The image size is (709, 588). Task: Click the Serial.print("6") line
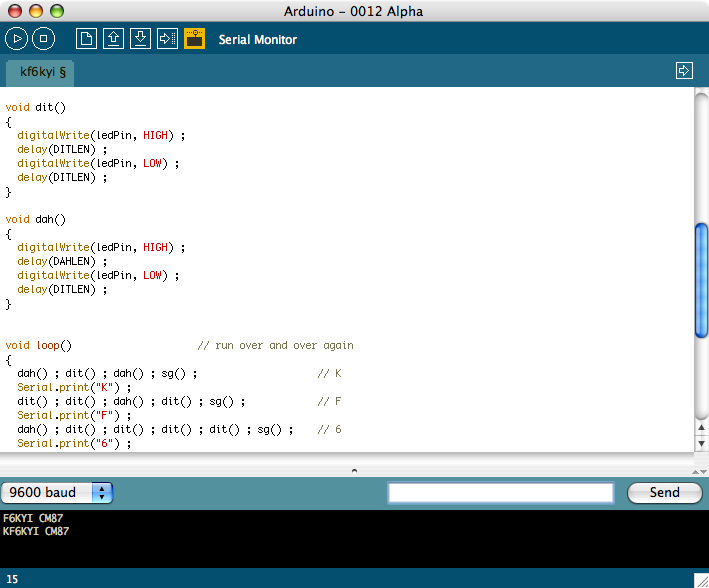pyautogui.click(x=74, y=444)
